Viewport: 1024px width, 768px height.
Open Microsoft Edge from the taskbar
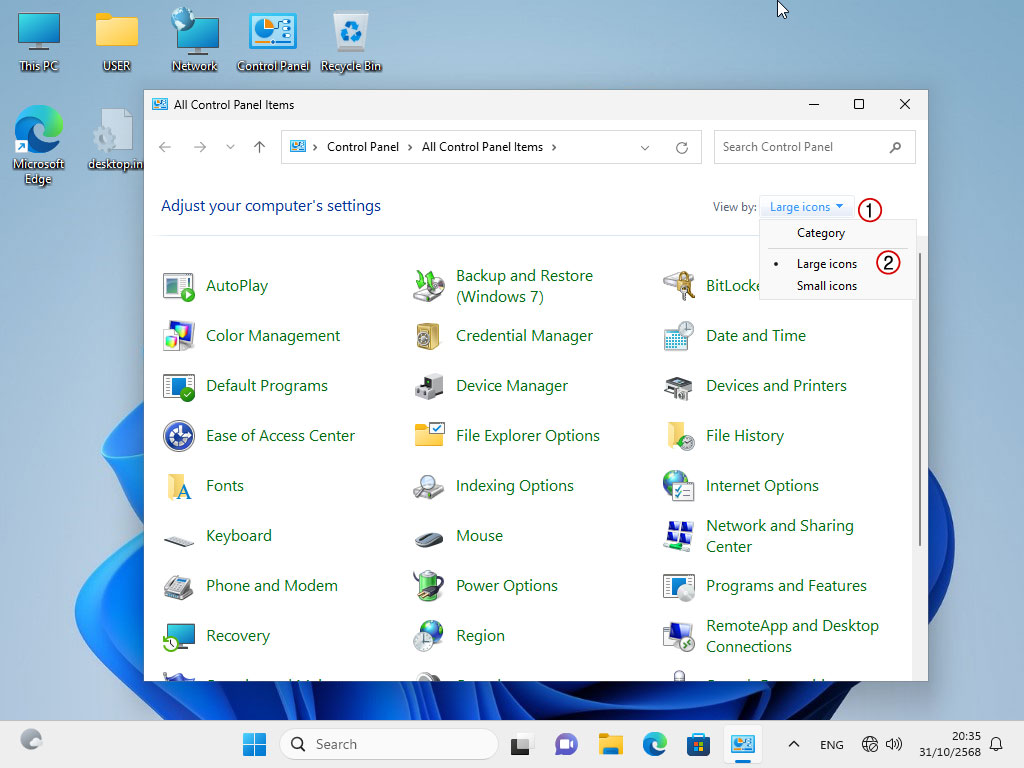tap(654, 744)
